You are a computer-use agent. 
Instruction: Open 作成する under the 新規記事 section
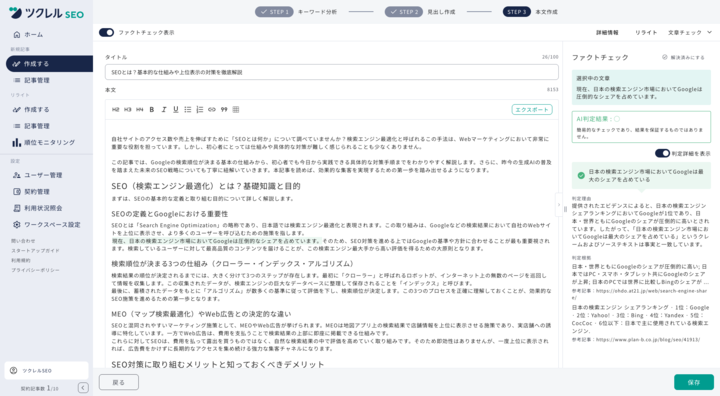click(49, 64)
